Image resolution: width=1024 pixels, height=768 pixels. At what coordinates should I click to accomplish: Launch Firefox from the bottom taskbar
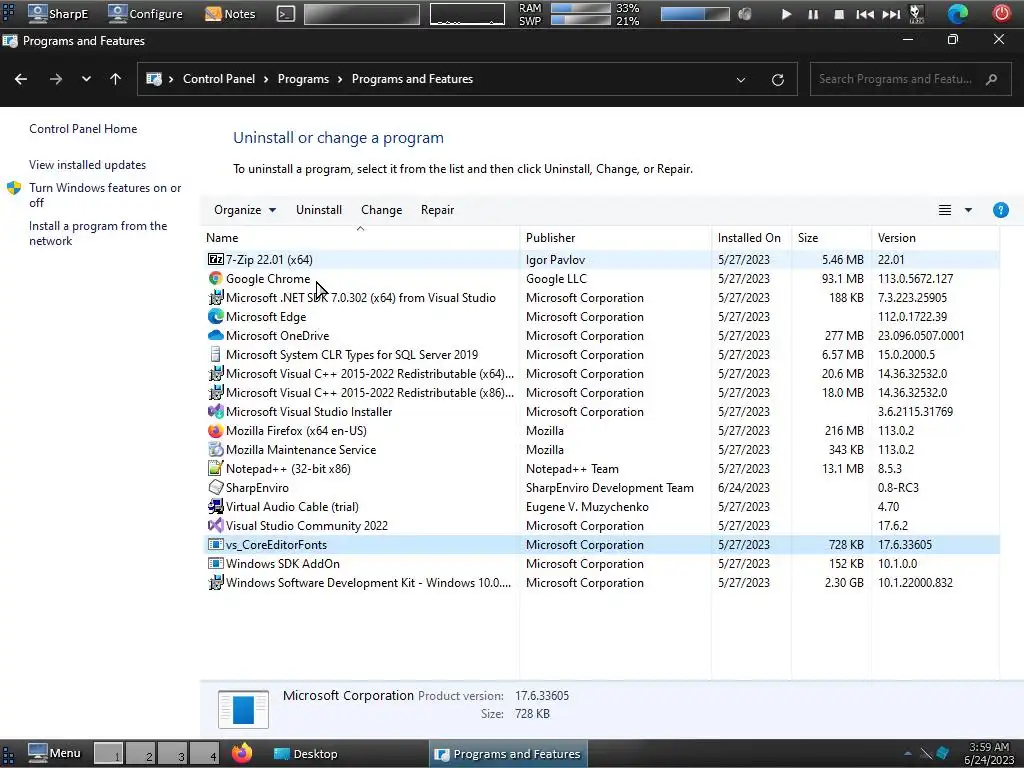[242, 753]
